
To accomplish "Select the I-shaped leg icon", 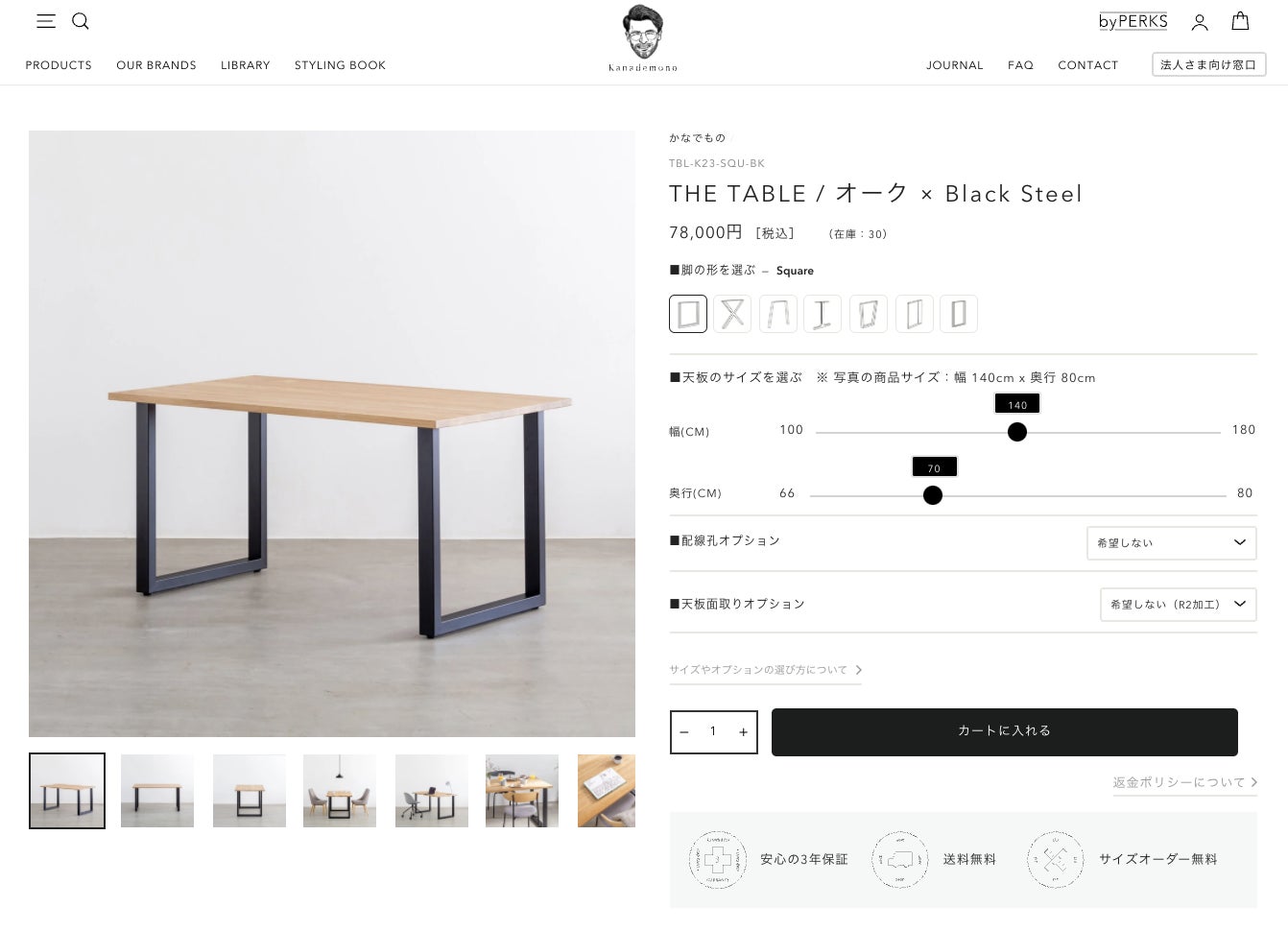I will [x=823, y=314].
